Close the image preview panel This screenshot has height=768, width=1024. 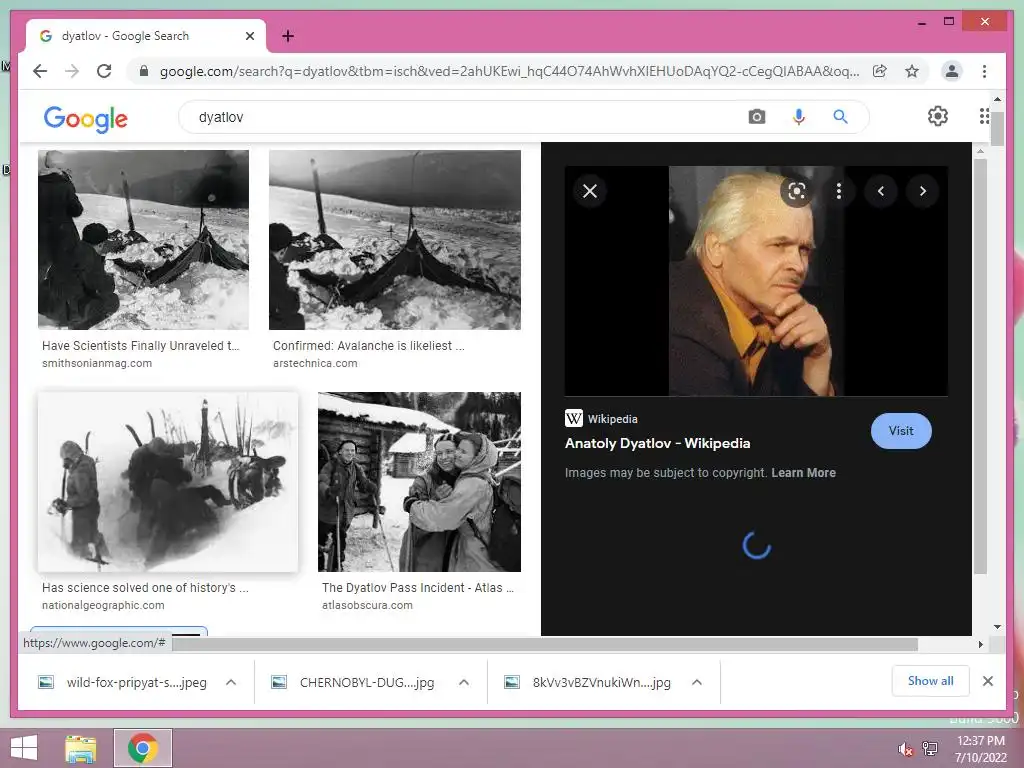coord(590,191)
